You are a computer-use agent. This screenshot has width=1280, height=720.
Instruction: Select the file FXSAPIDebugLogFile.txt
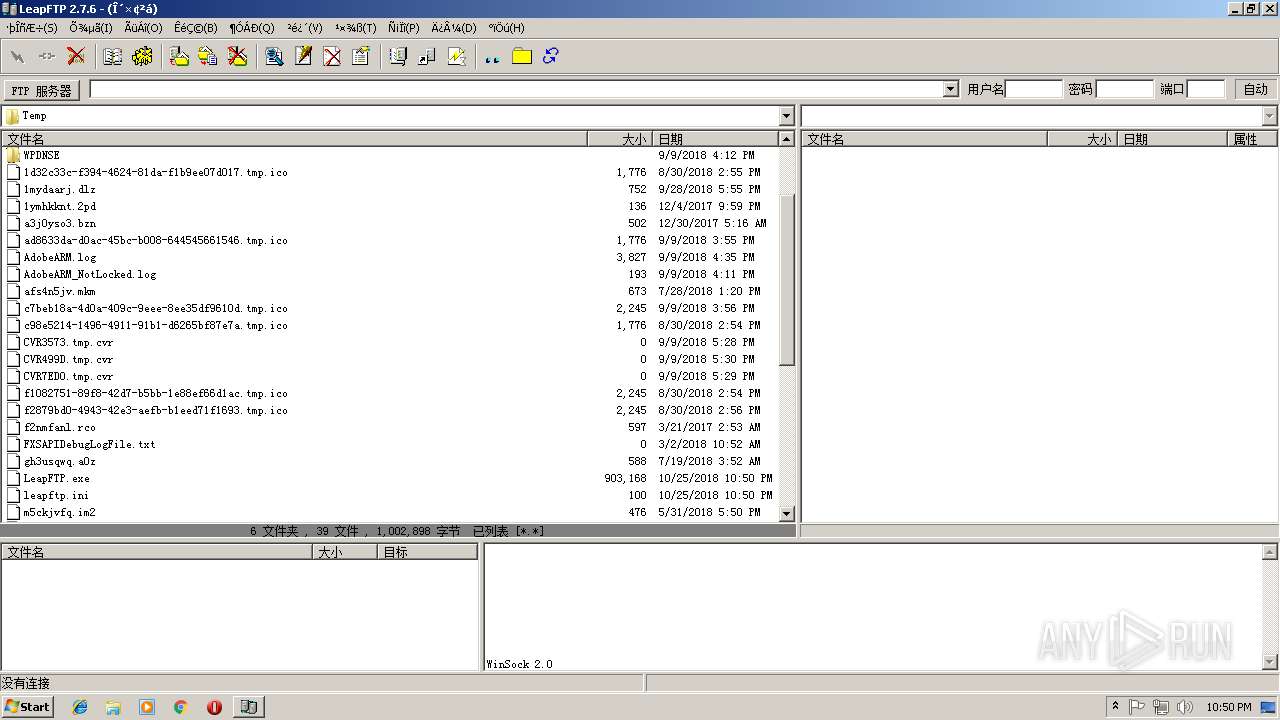(x=89, y=444)
